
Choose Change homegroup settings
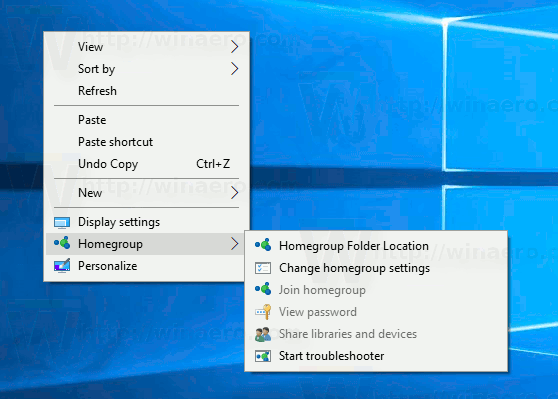tap(376, 268)
